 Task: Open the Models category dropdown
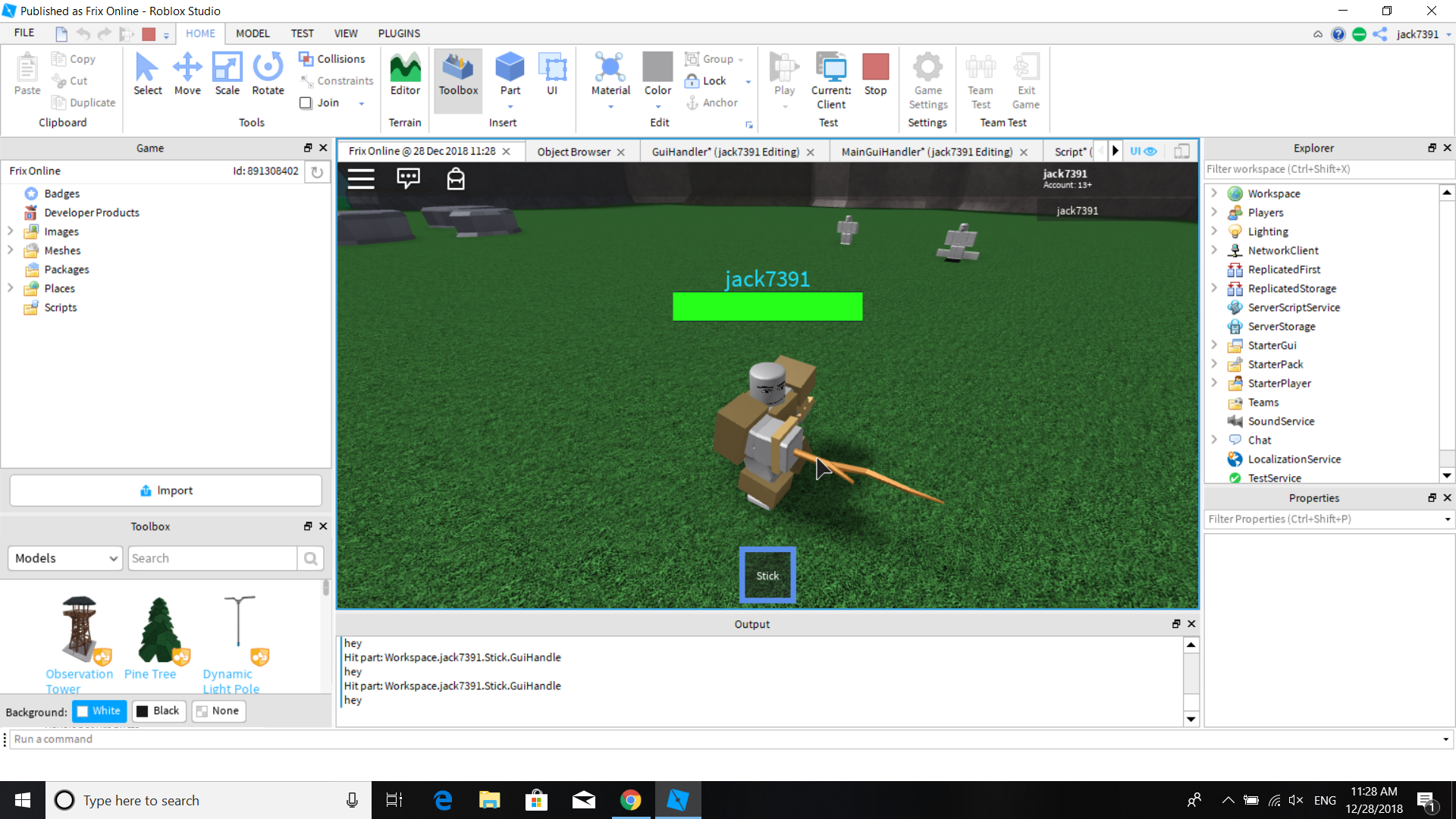tap(64, 558)
